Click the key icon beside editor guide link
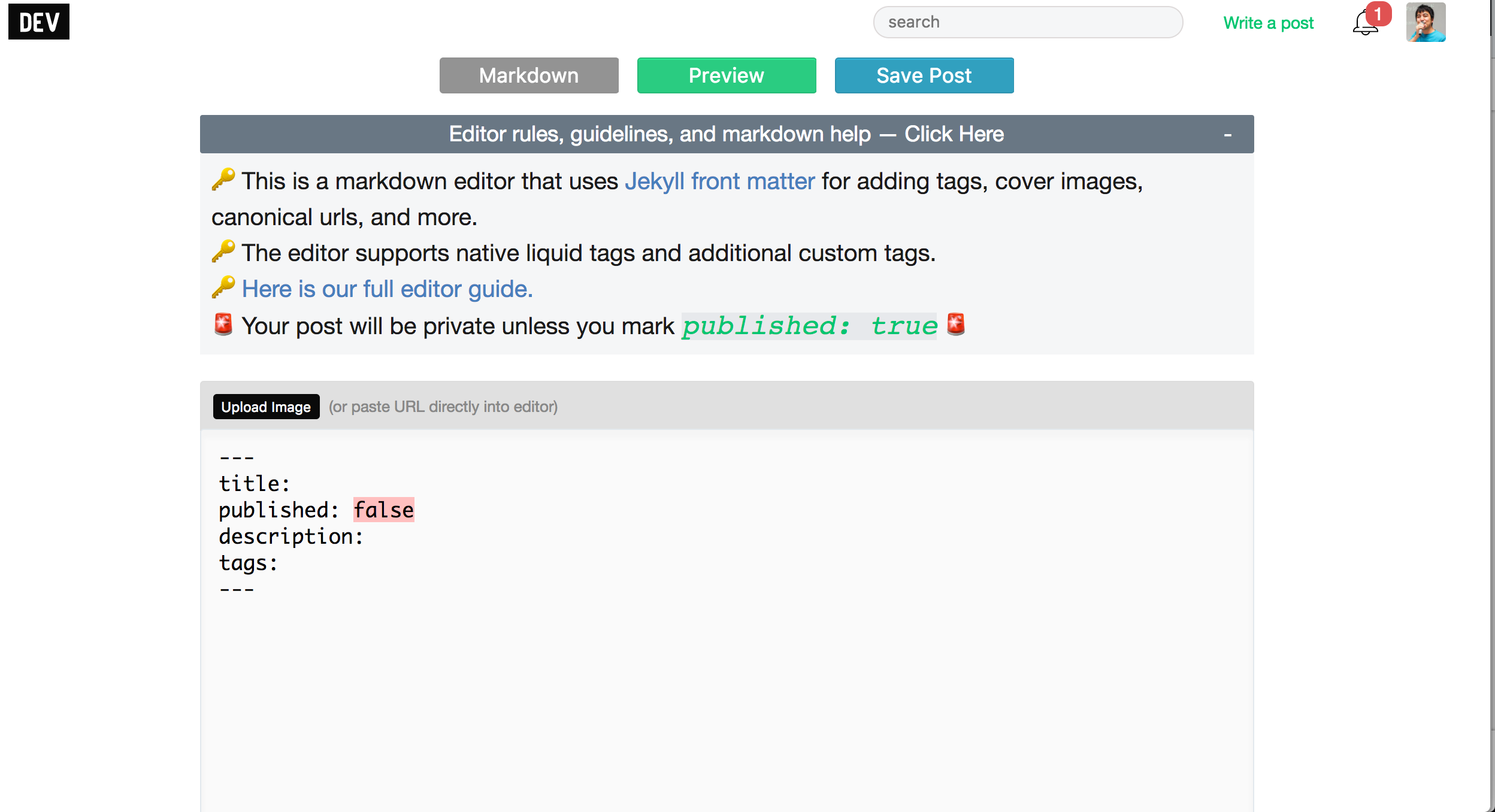Viewport: 1495px width, 812px height. 223,287
